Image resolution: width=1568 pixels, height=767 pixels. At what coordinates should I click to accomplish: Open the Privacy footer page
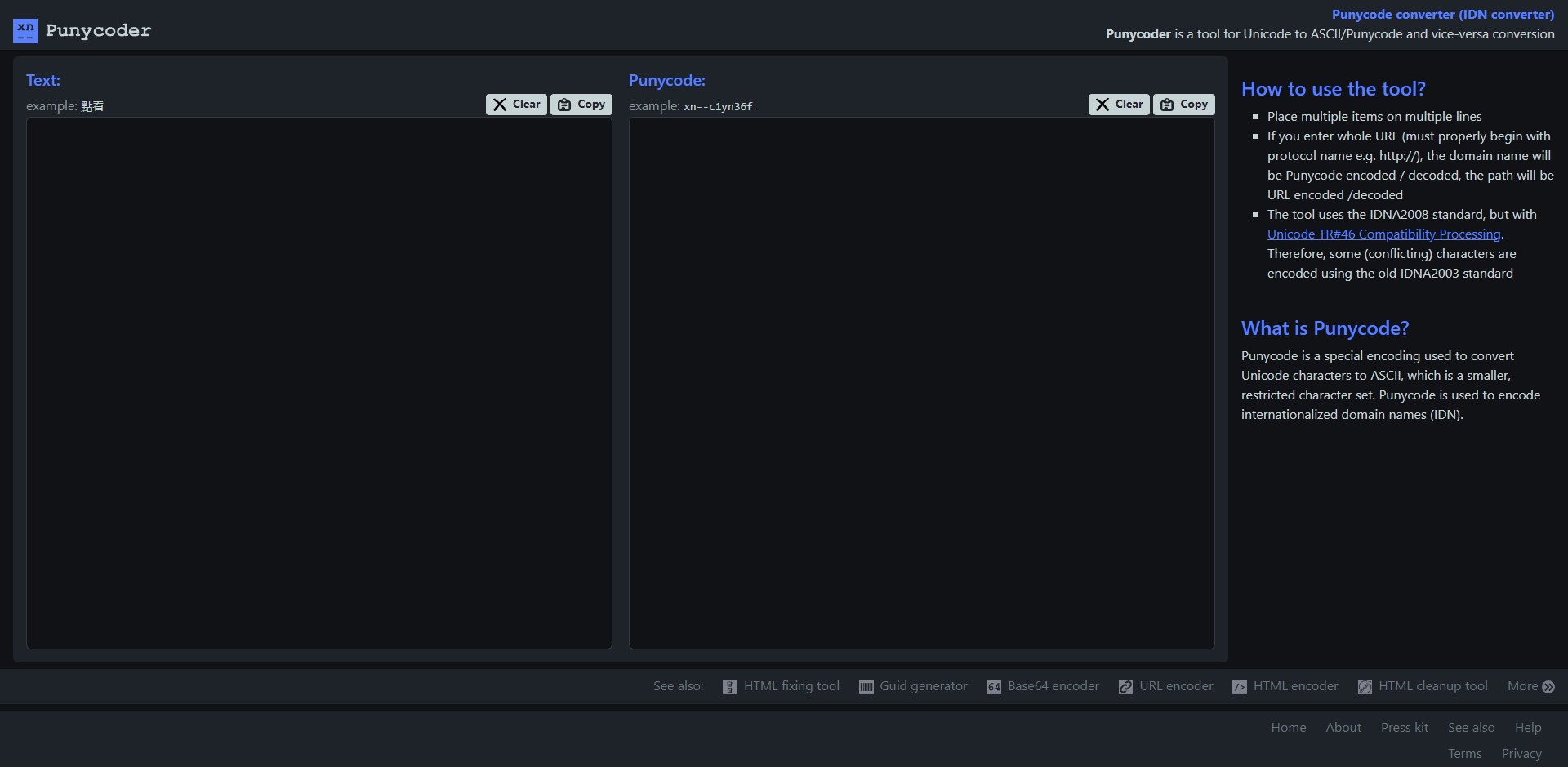point(1521,753)
